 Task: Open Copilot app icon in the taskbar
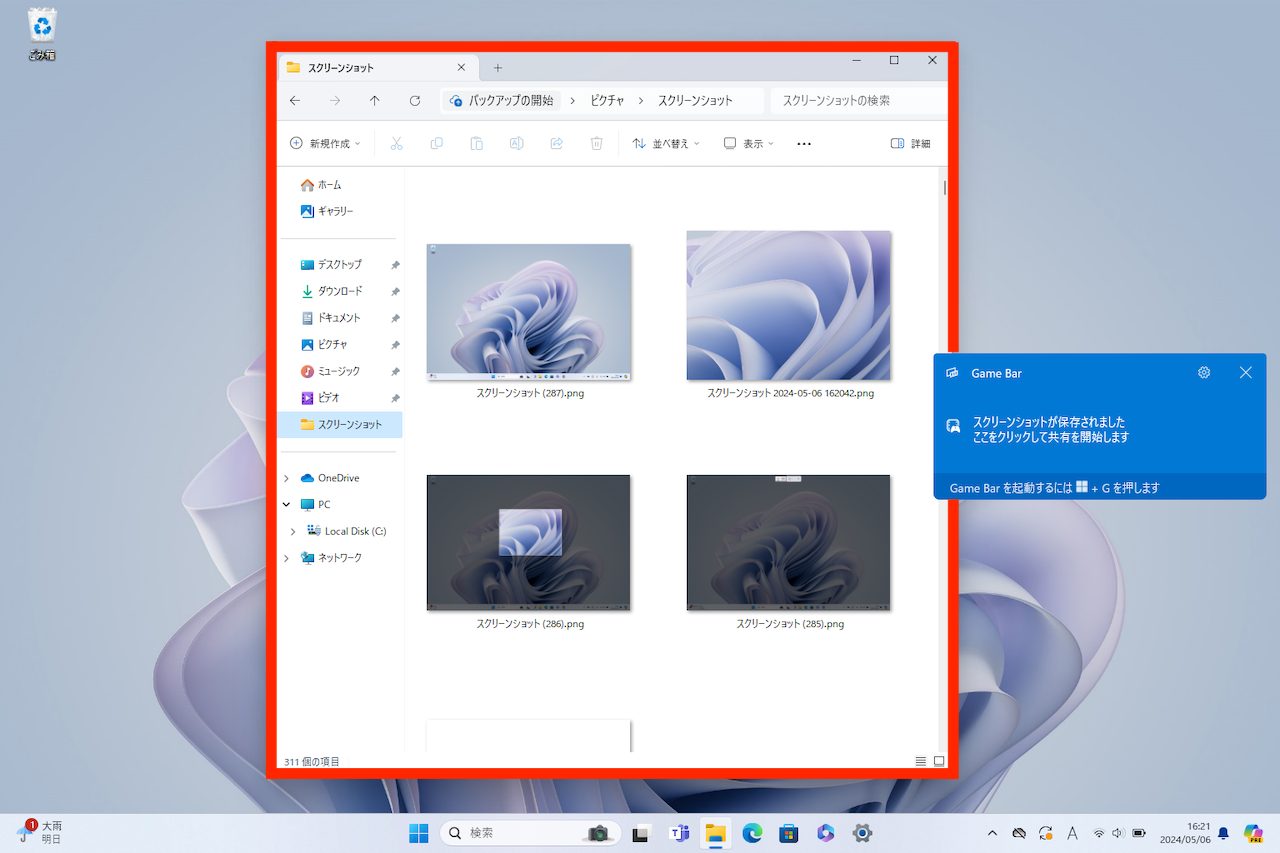point(825,833)
